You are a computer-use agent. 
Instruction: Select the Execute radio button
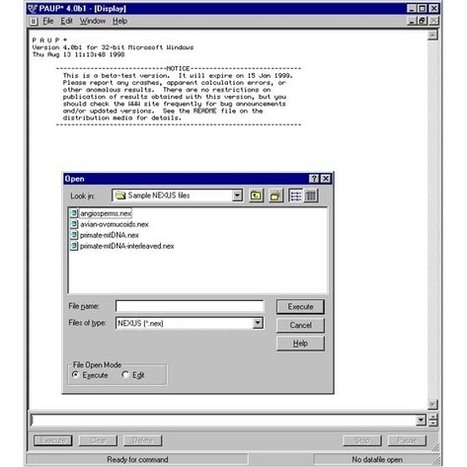[x=75, y=375]
